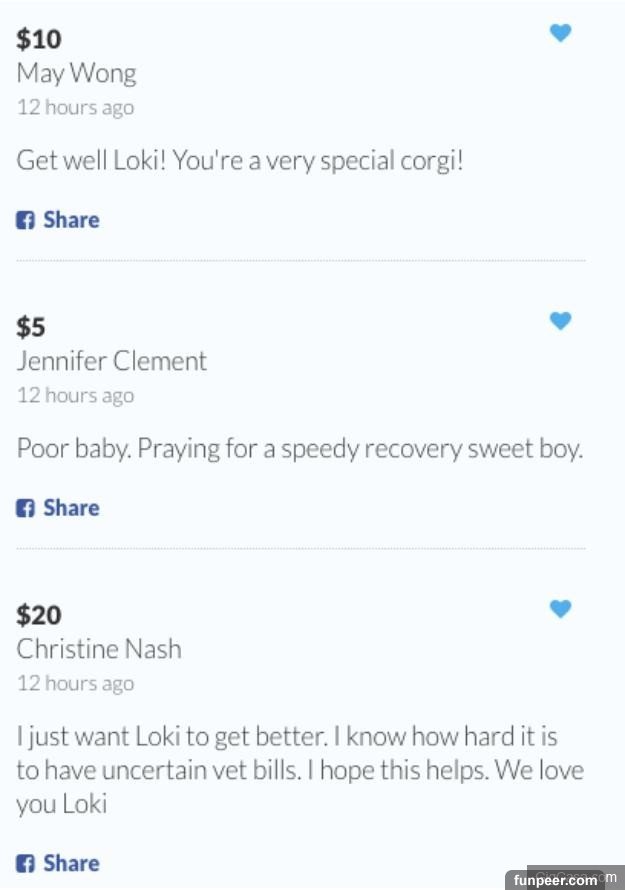Open May Wong's donor name
The height and width of the screenshot is (890, 625).
[x=76, y=73]
